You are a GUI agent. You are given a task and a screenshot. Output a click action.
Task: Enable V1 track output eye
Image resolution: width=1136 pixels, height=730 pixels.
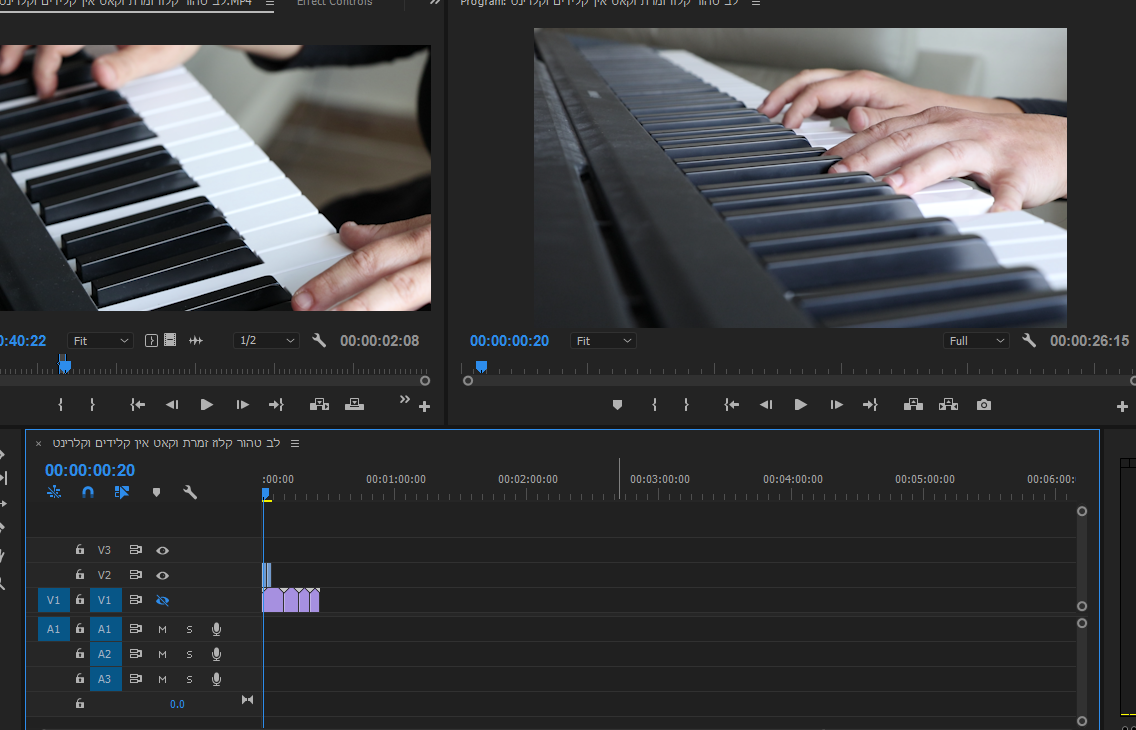pos(162,600)
